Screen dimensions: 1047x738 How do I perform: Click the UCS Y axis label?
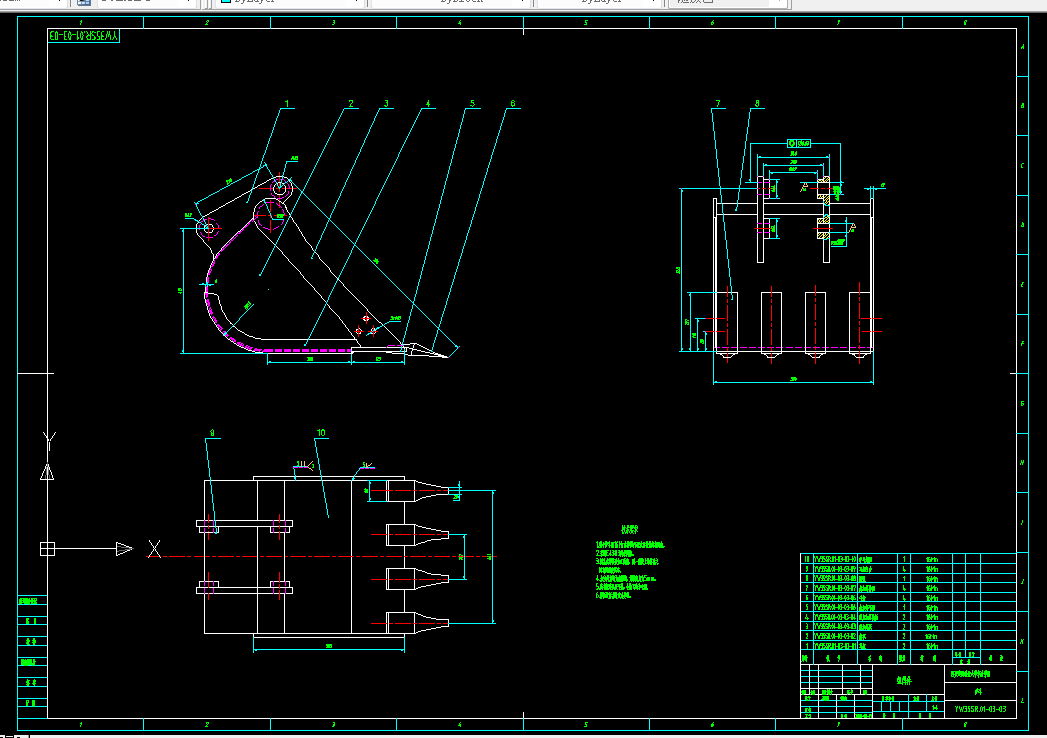pos(49,439)
